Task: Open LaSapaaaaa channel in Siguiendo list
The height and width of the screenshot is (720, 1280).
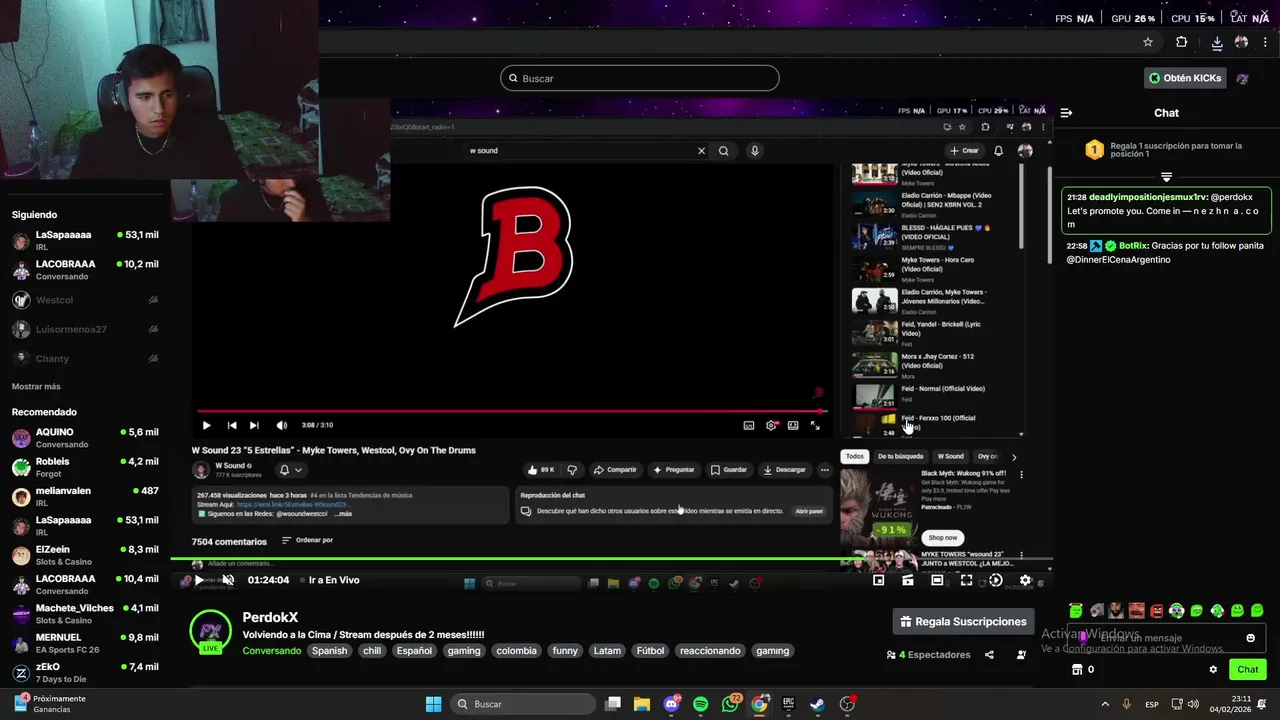Action: tap(85, 240)
